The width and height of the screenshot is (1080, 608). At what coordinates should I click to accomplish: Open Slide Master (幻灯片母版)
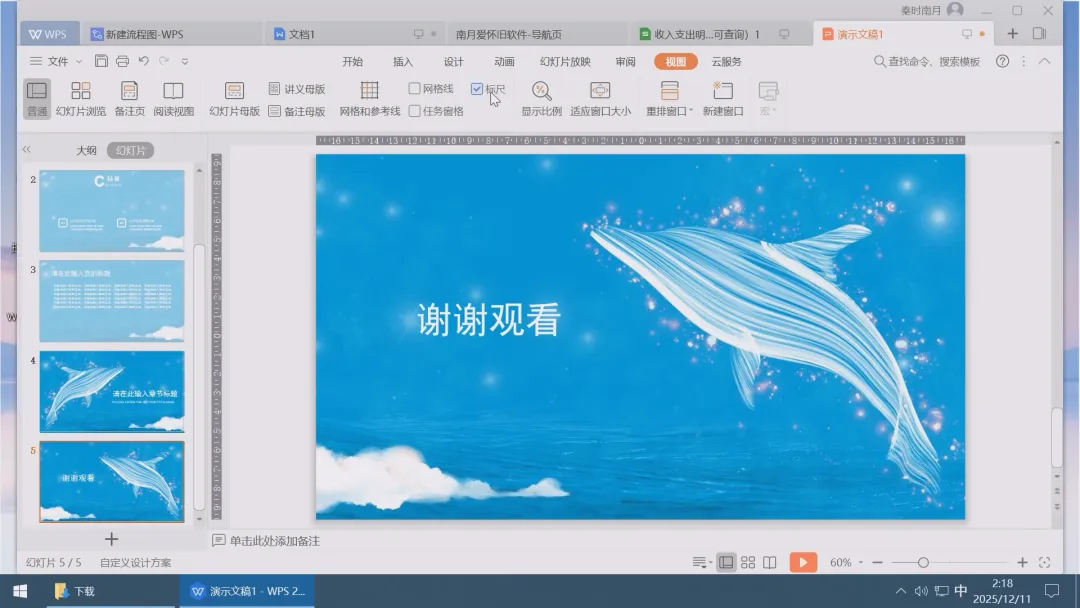(234, 98)
